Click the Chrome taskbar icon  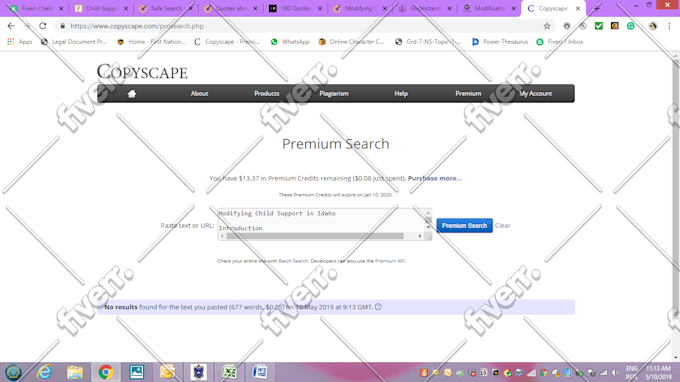point(106,372)
